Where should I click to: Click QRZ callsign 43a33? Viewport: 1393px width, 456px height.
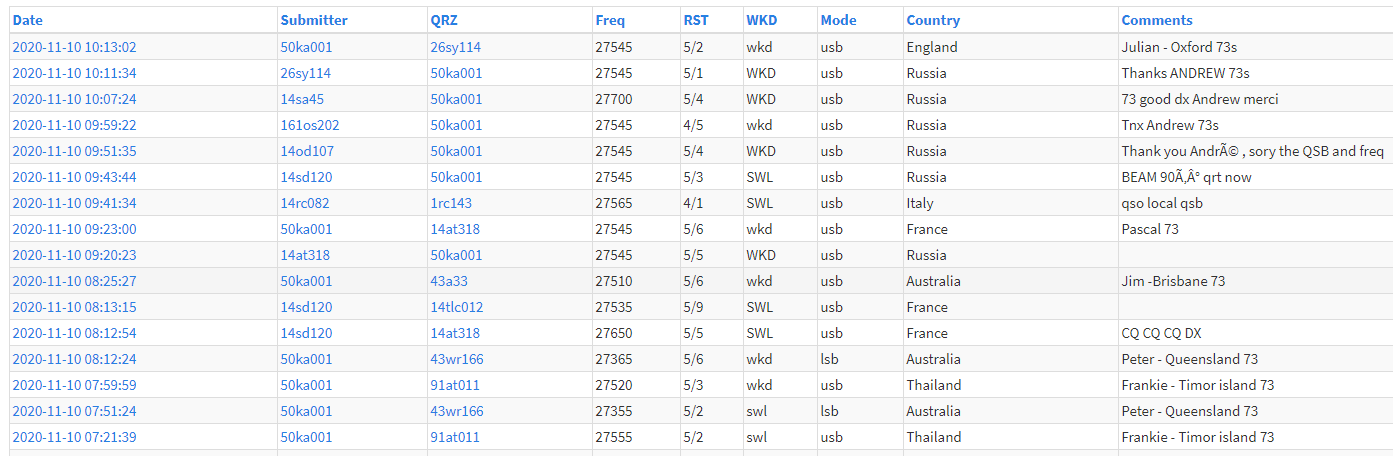click(x=449, y=281)
